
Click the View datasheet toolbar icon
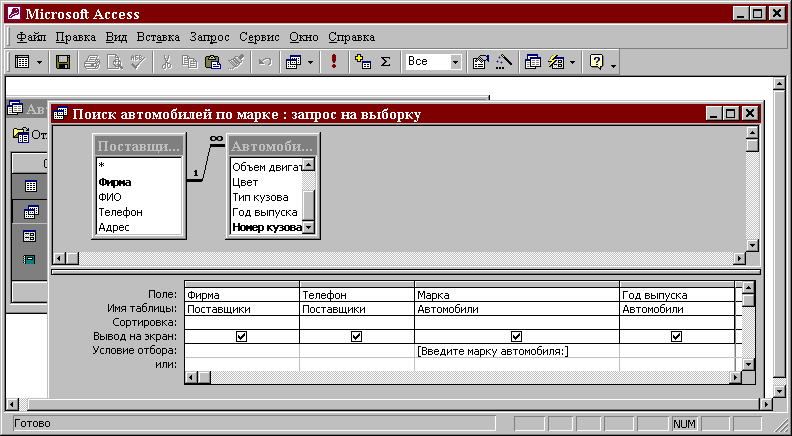click(x=22, y=62)
